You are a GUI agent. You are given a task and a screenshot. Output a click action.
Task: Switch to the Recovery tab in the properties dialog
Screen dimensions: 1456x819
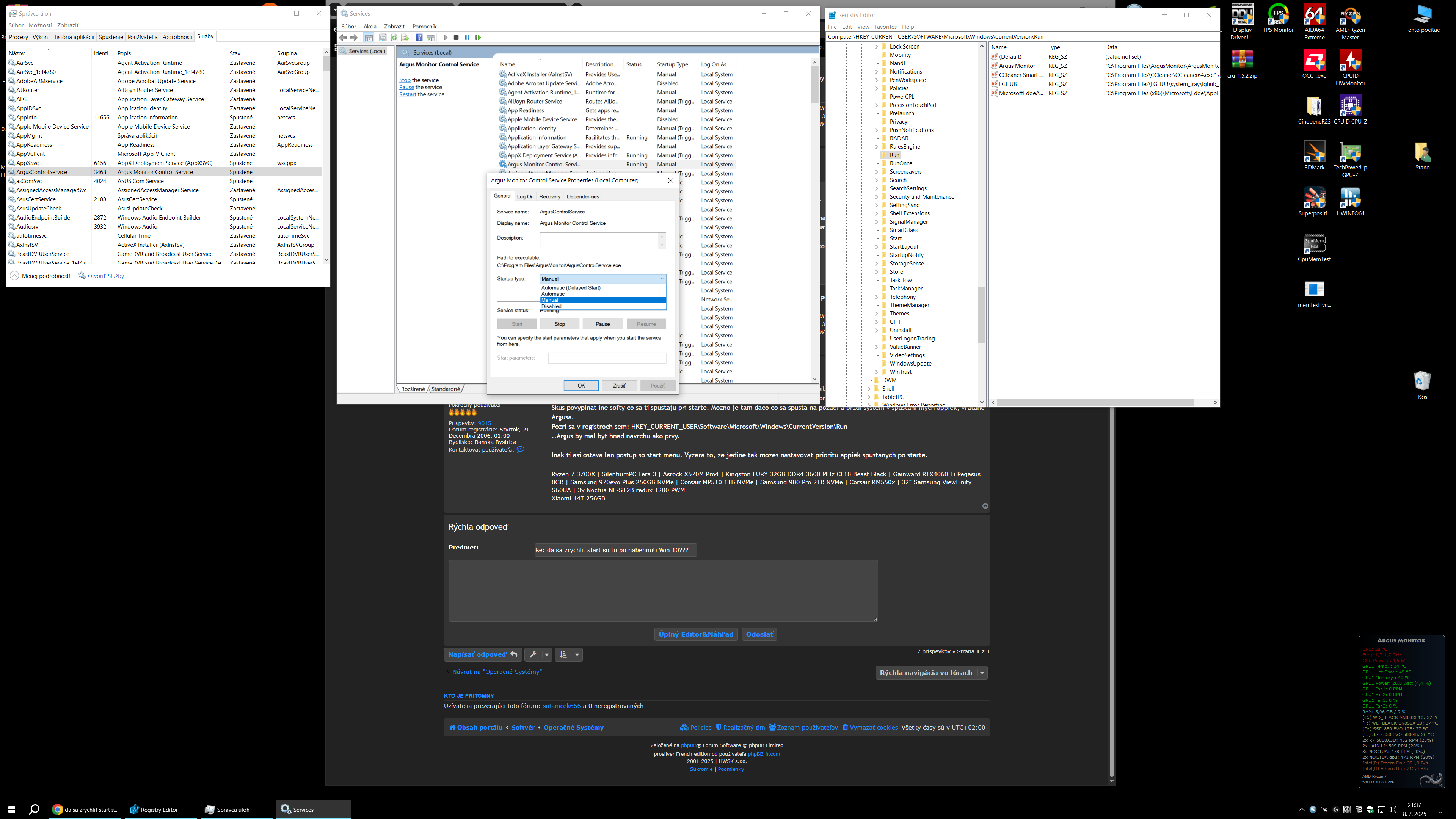tap(549, 197)
